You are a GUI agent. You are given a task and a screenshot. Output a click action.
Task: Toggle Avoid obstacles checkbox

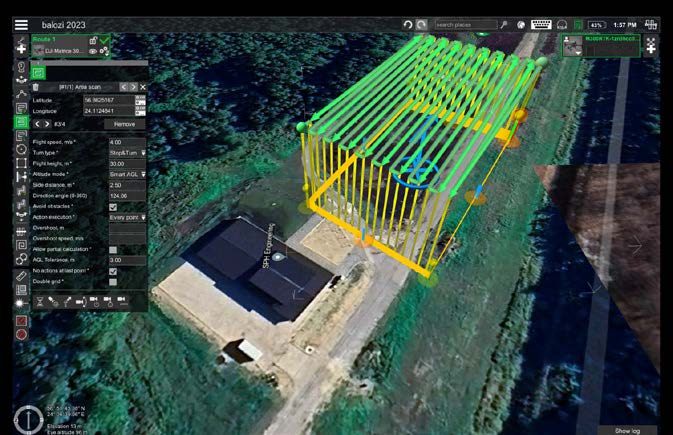[x=113, y=207]
